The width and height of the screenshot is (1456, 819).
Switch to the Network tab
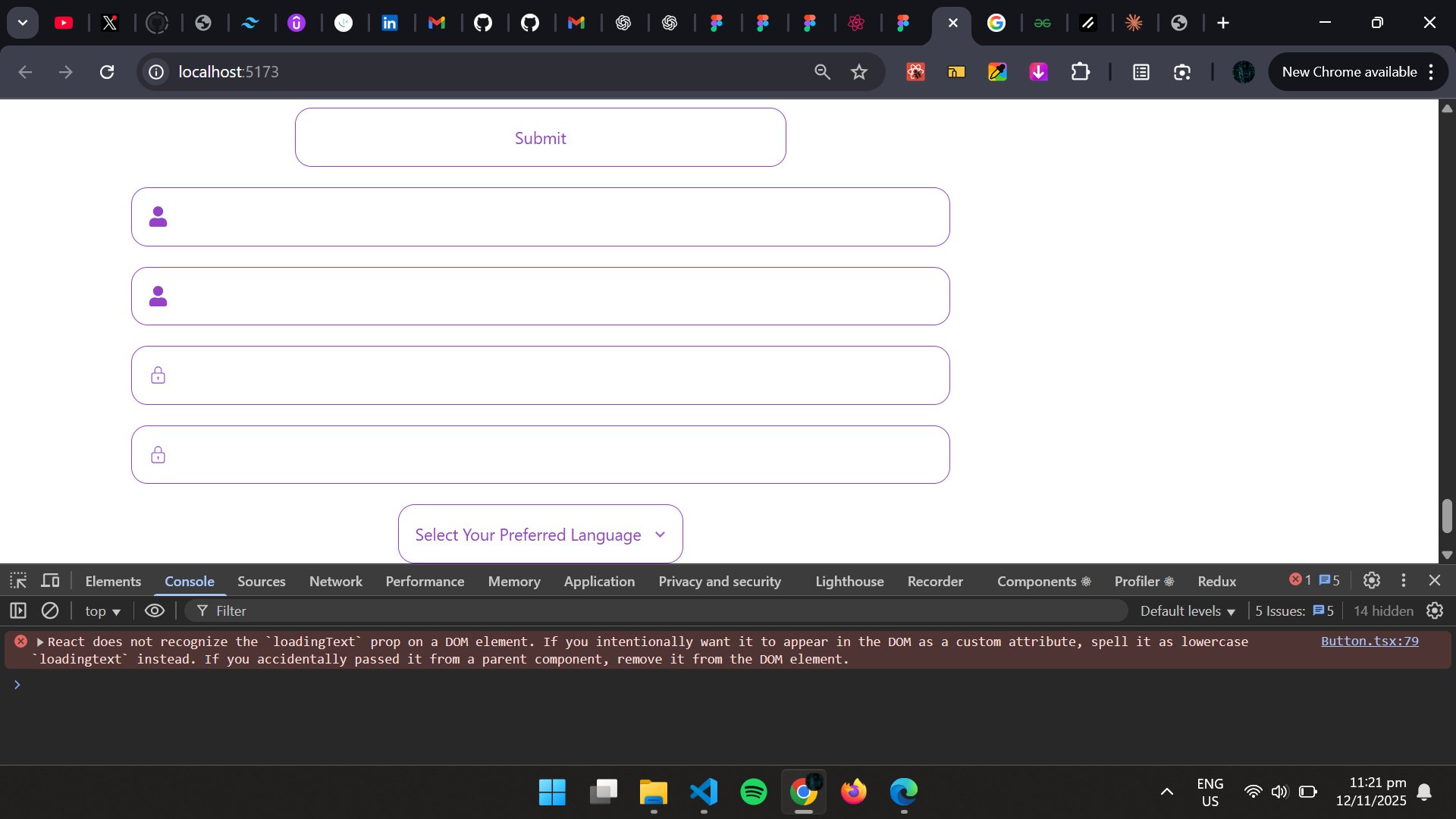coord(335,582)
